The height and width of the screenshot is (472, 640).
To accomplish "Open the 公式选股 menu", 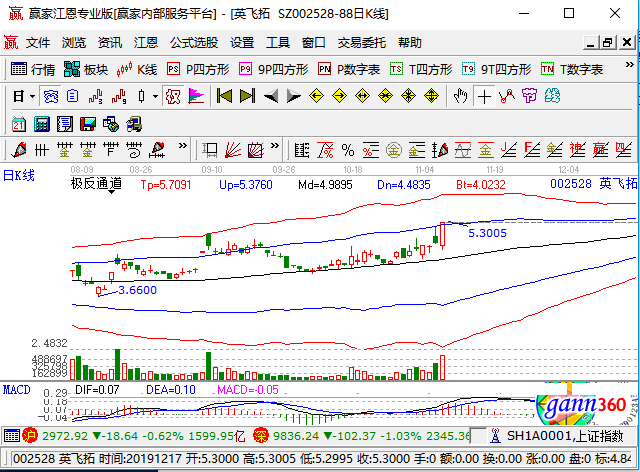I will pos(194,42).
